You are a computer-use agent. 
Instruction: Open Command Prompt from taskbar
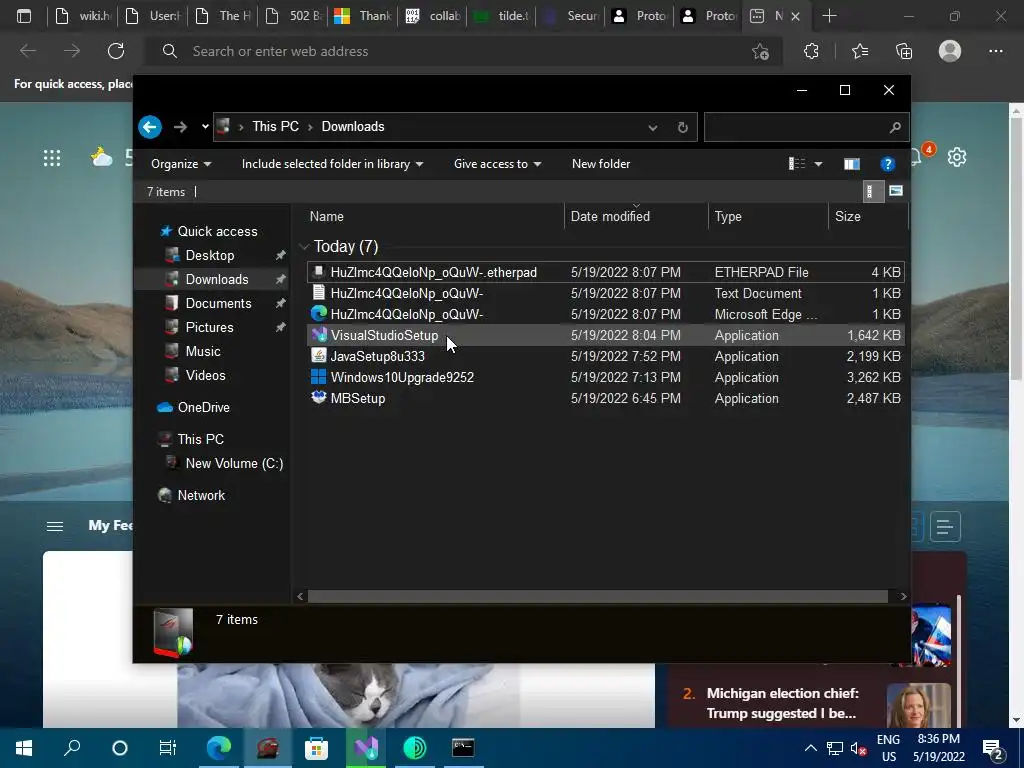pyautogui.click(x=463, y=748)
